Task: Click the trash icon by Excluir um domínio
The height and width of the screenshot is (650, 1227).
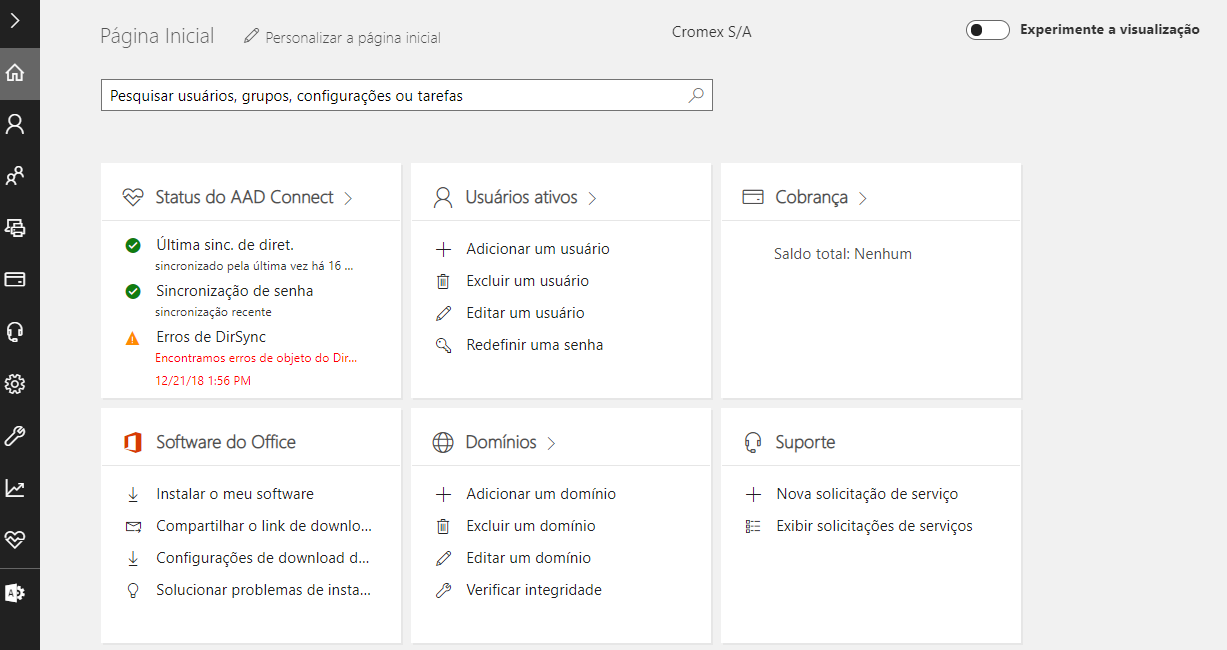Action: (x=443, y=526)
